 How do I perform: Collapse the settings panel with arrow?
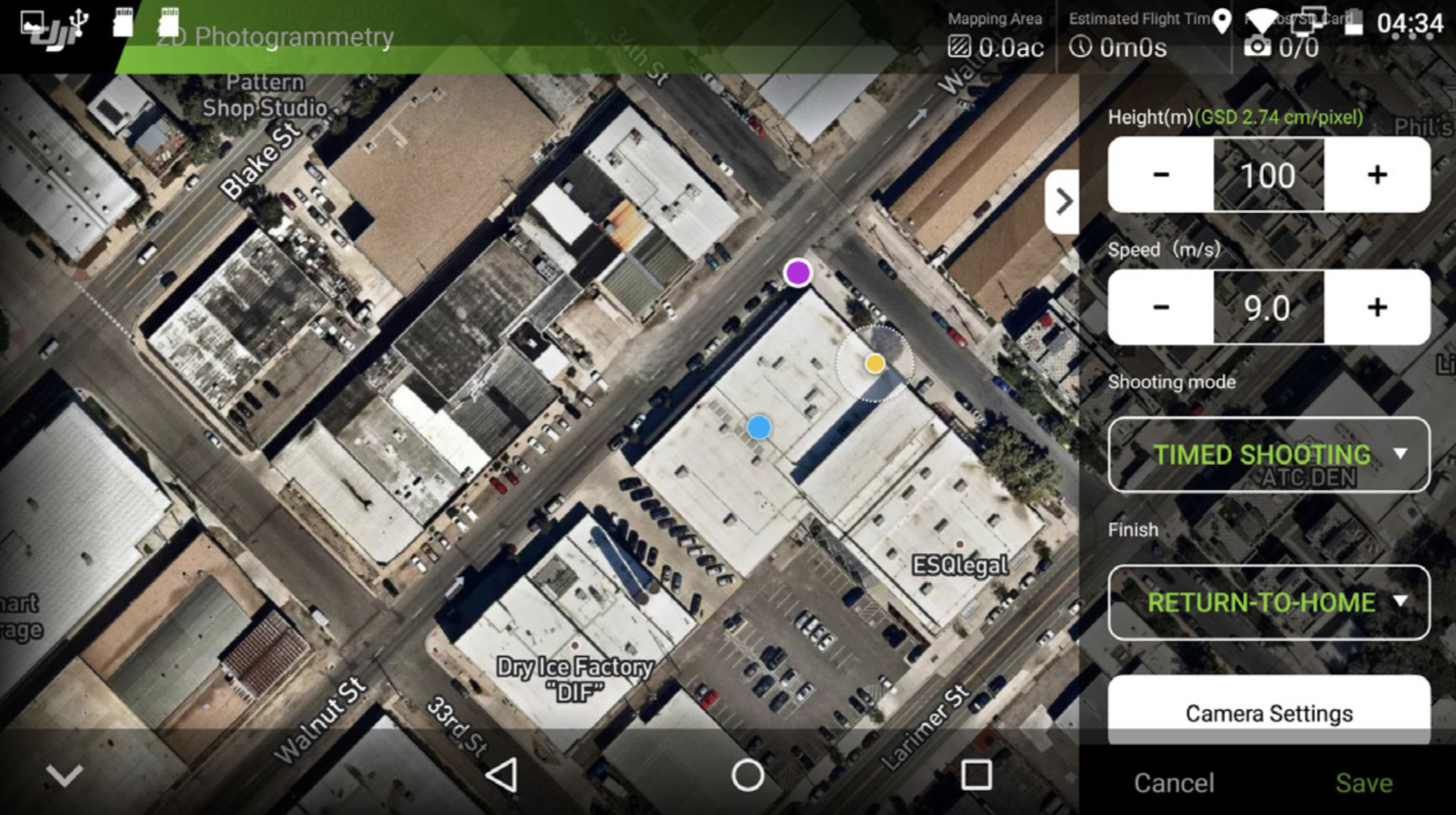click(1063, 202)
